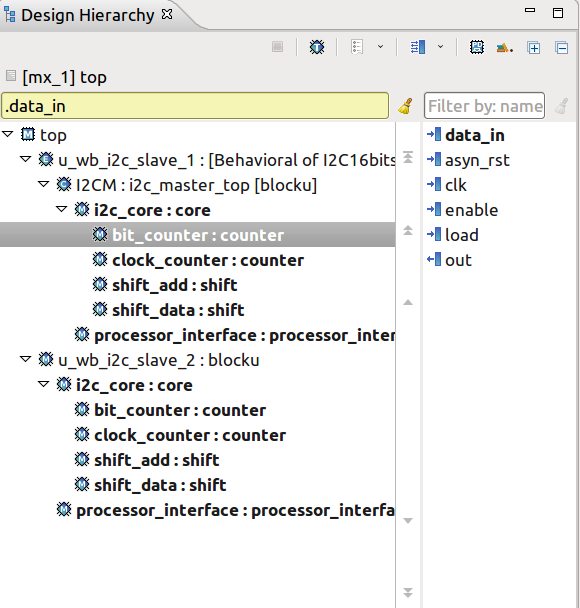
Task: Collapse i2c_core under u_wb_i2c_slave_2
Action: click(x=43, y=384)
